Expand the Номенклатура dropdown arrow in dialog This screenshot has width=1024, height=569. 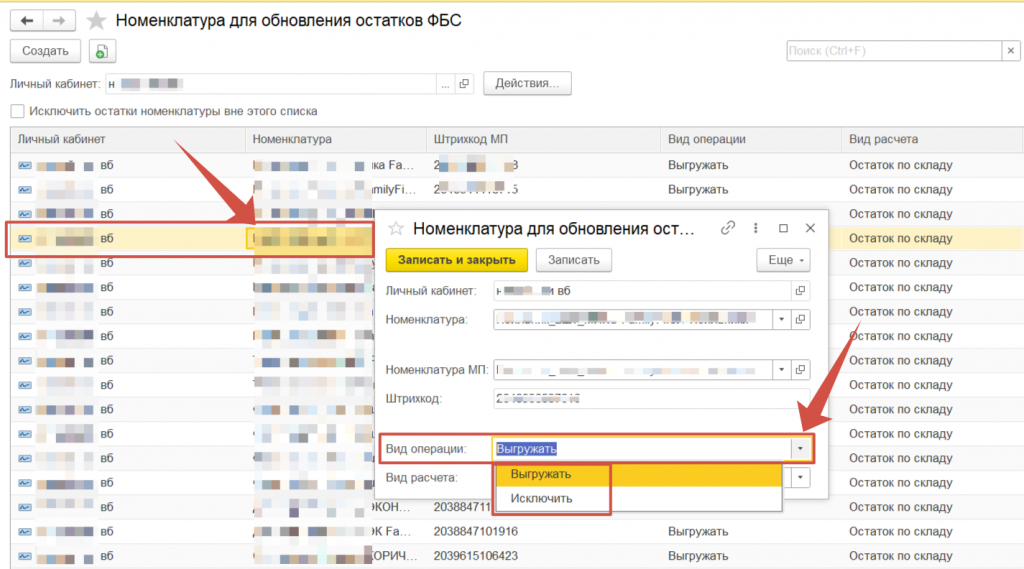point(781,320)
